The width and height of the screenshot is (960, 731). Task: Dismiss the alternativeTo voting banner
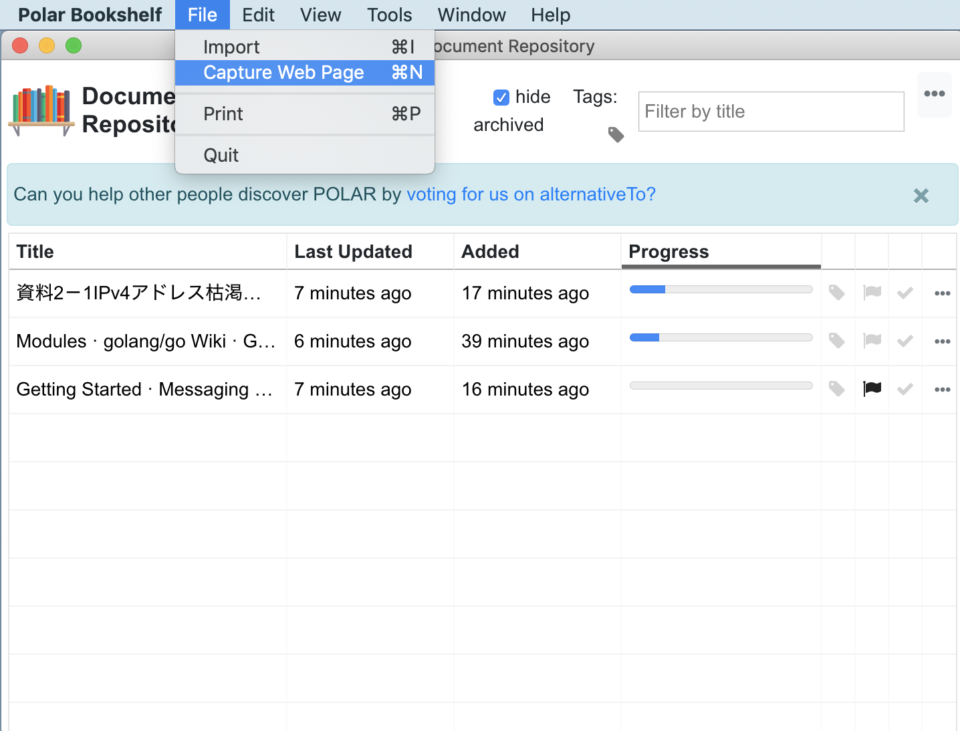tap(921, 196)
